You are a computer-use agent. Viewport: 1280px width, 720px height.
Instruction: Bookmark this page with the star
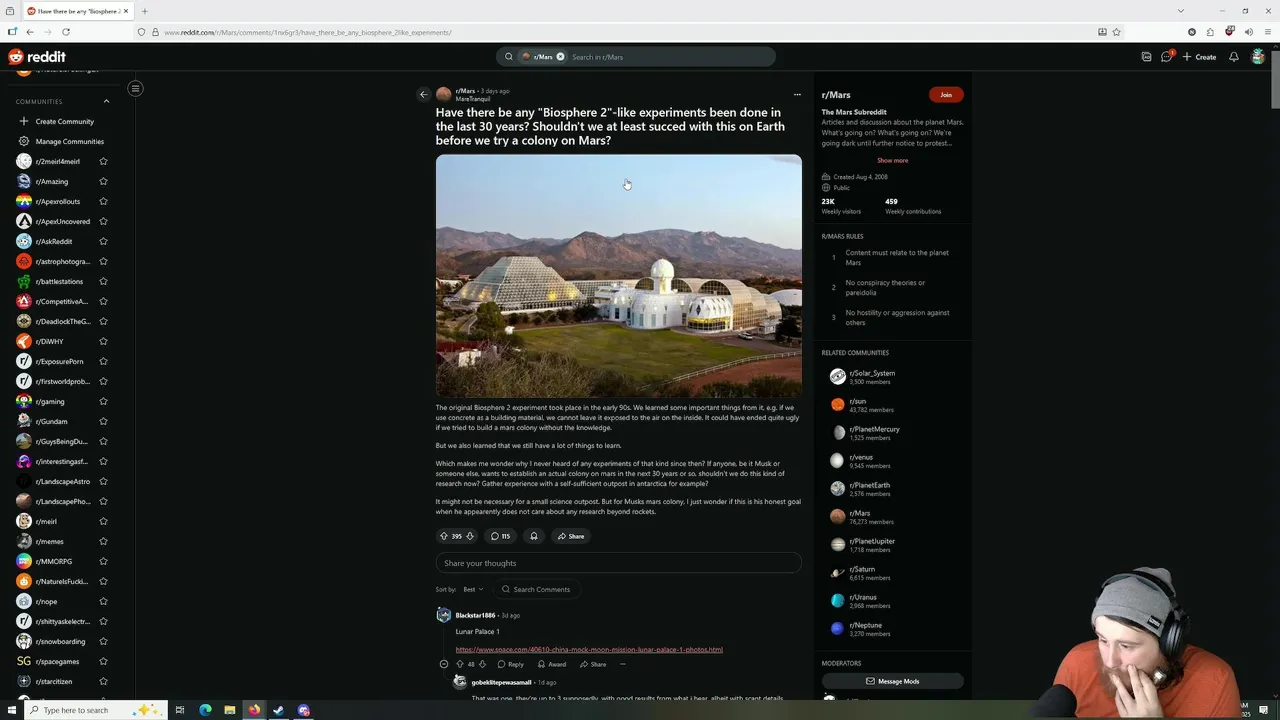[x=1116, y=32]
